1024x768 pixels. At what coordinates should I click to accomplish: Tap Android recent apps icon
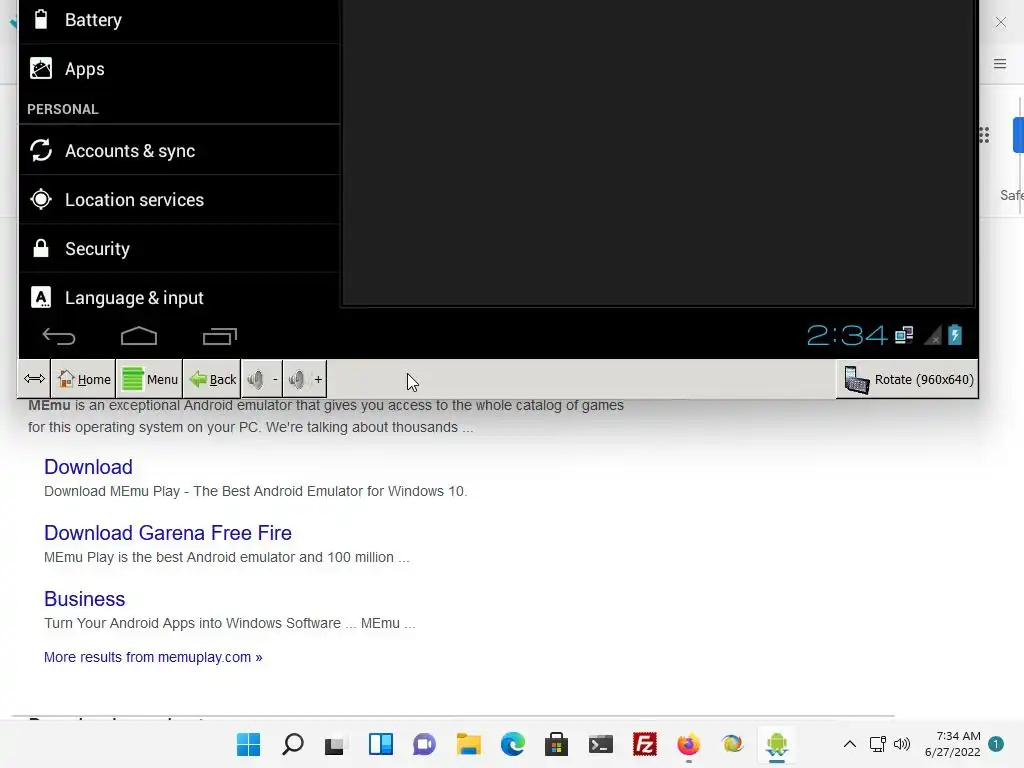(x=219, y=336)
